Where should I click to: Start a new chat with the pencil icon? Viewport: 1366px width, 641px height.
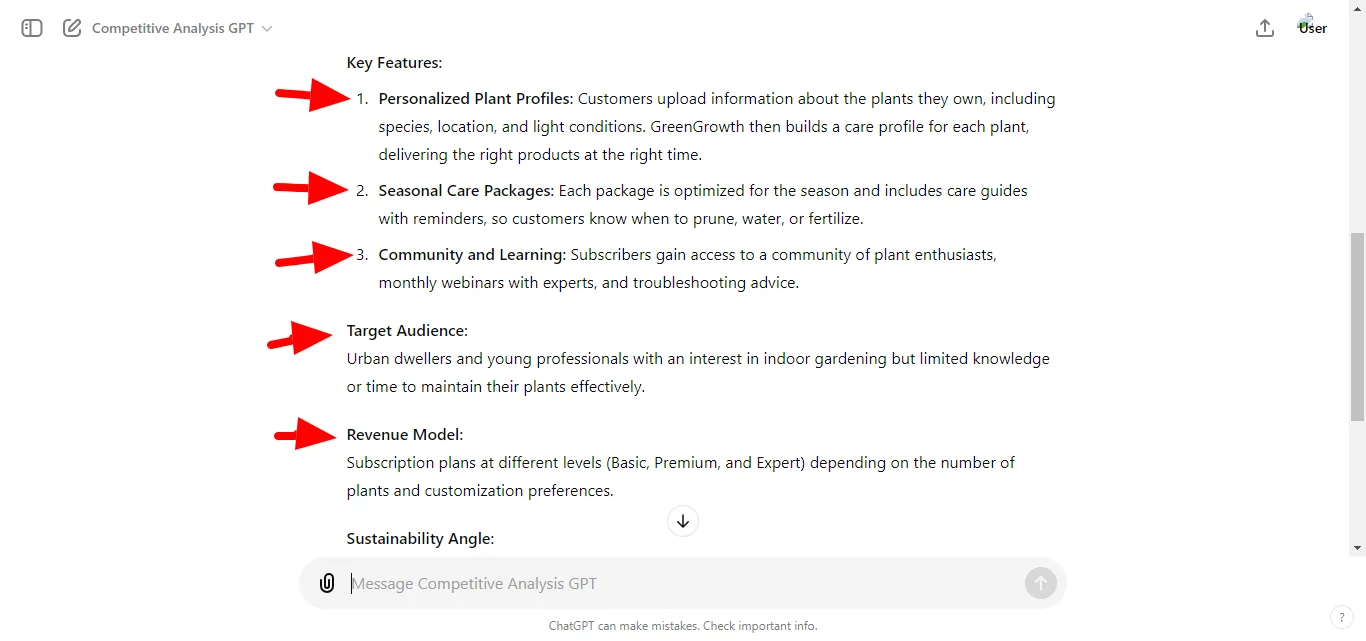pos(71,28)
